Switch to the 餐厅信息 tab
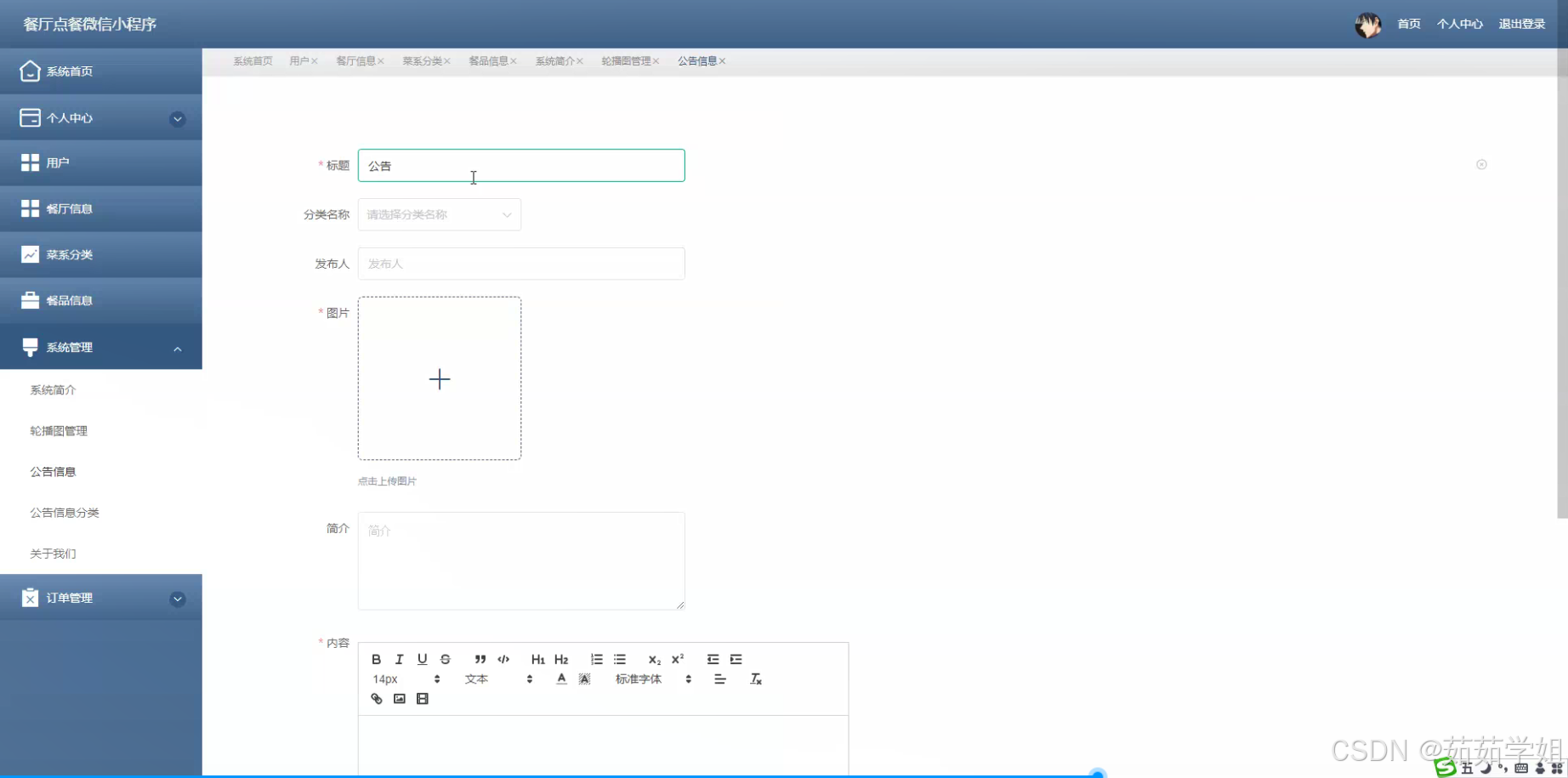This screenshot has height=778, width=1568. [x=355, y=61]
